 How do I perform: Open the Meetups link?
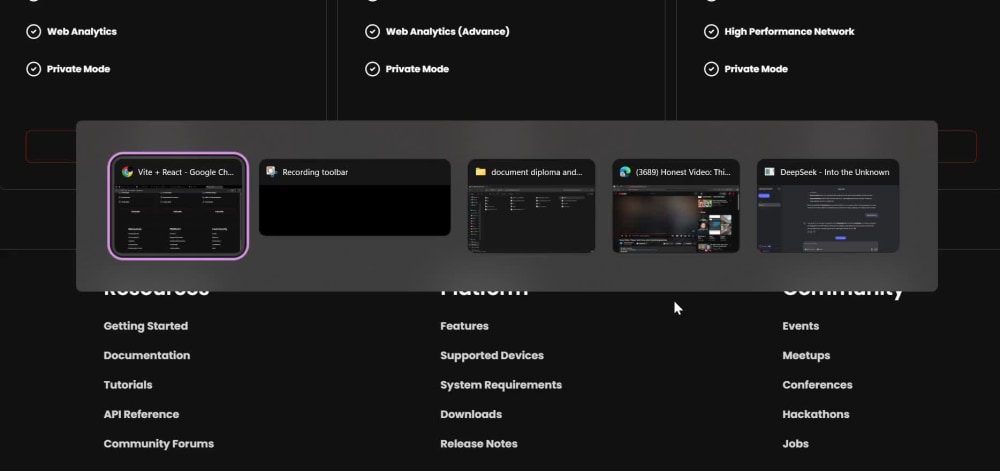click(806, 355)
